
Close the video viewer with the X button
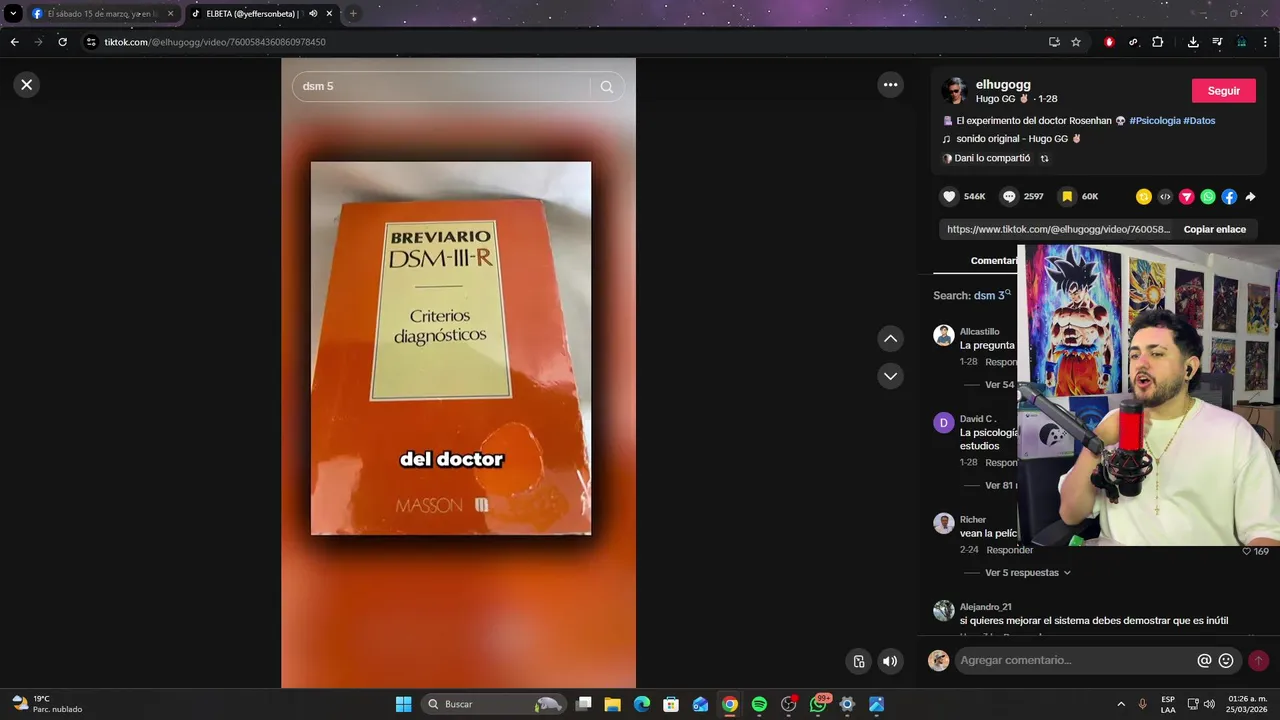pos(27,85)
